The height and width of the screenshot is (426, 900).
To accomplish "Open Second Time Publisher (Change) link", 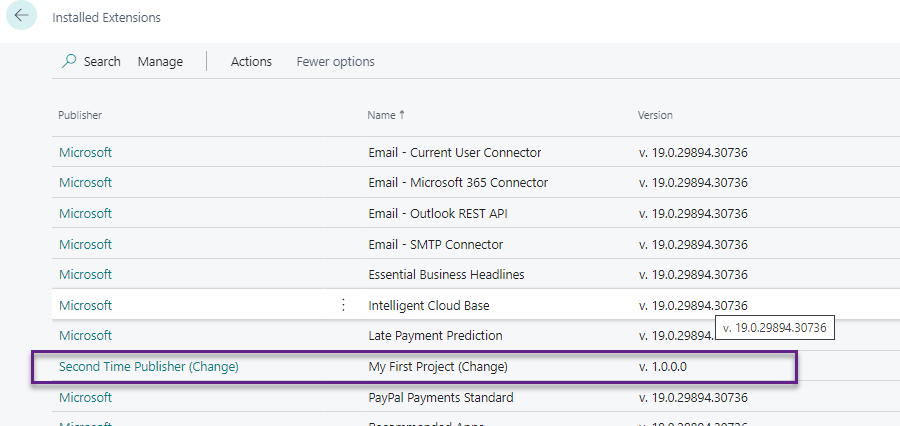I will point(148,367).
